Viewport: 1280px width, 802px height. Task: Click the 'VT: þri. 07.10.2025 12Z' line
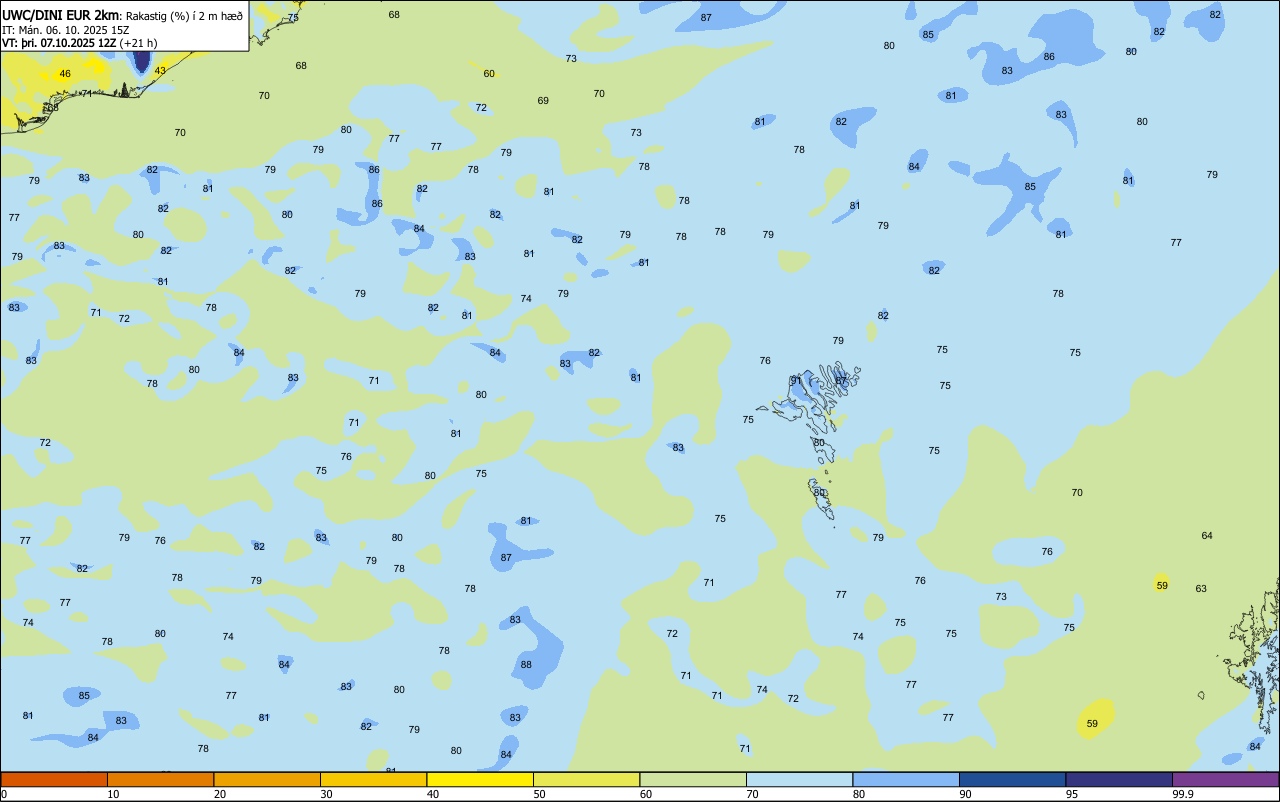[59, 43]
